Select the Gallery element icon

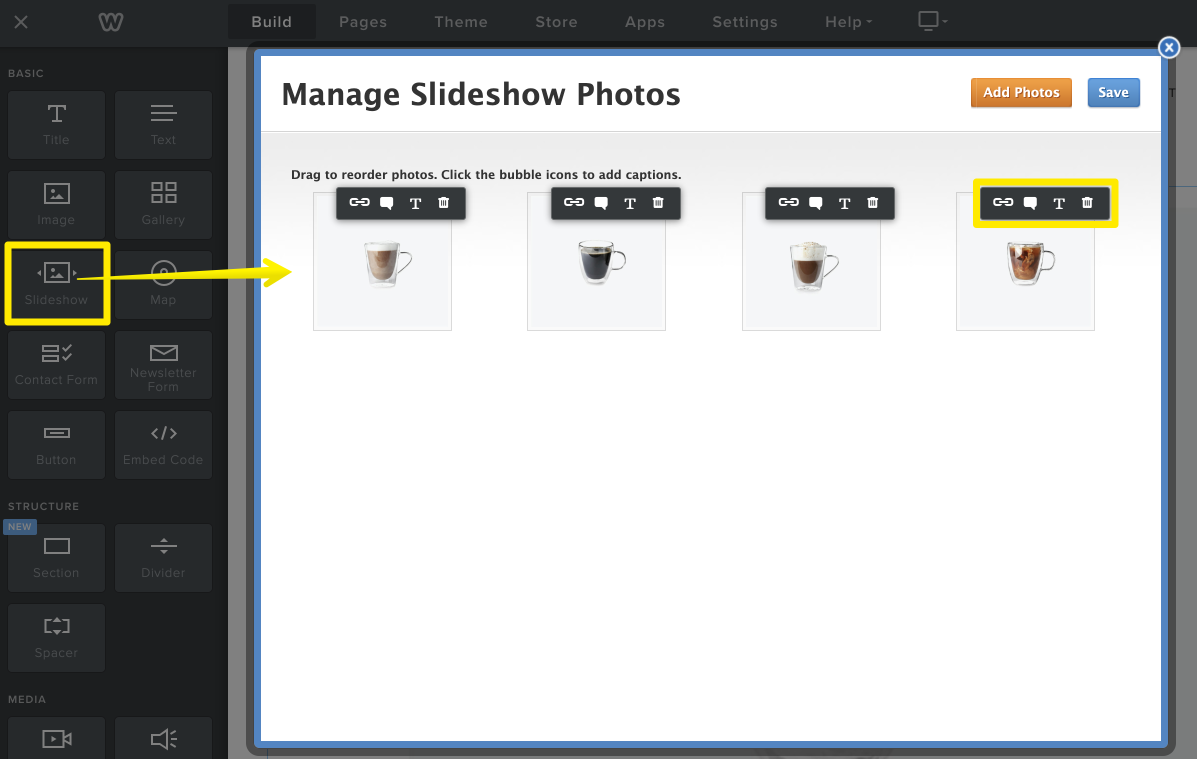163,205
